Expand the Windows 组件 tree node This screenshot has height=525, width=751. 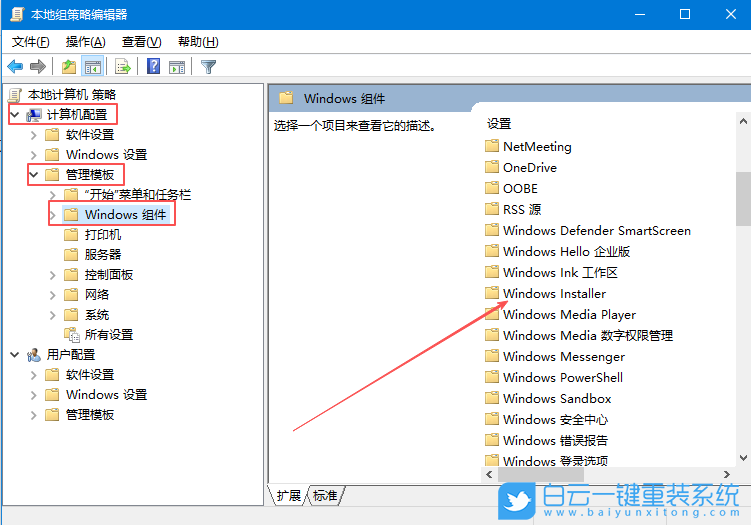coord(53,215)
